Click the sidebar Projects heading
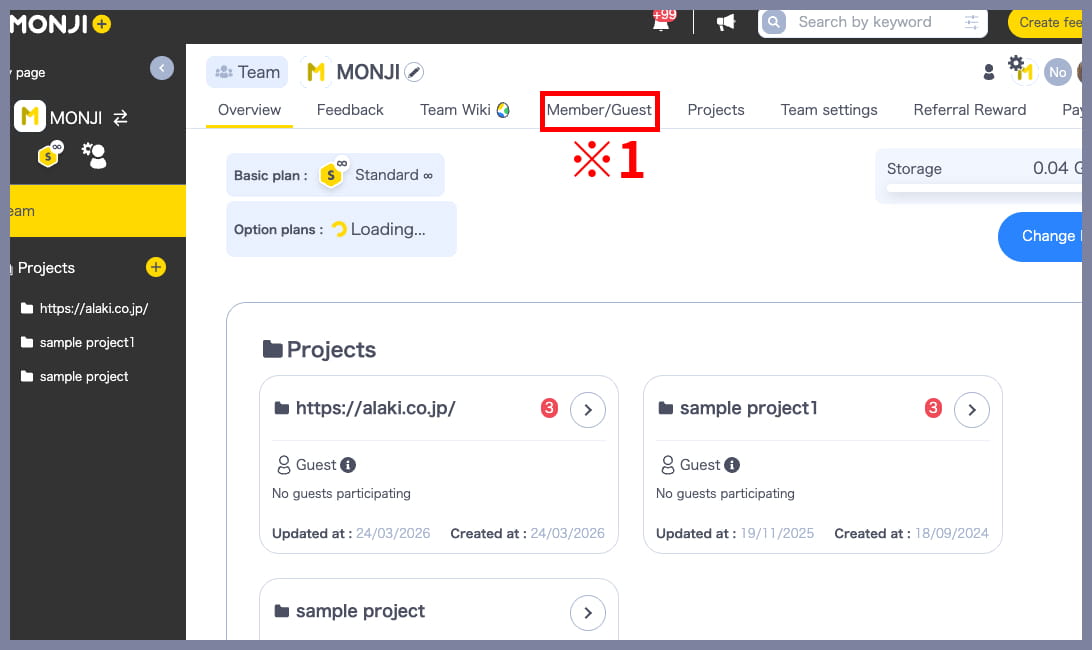 (46, 268)
